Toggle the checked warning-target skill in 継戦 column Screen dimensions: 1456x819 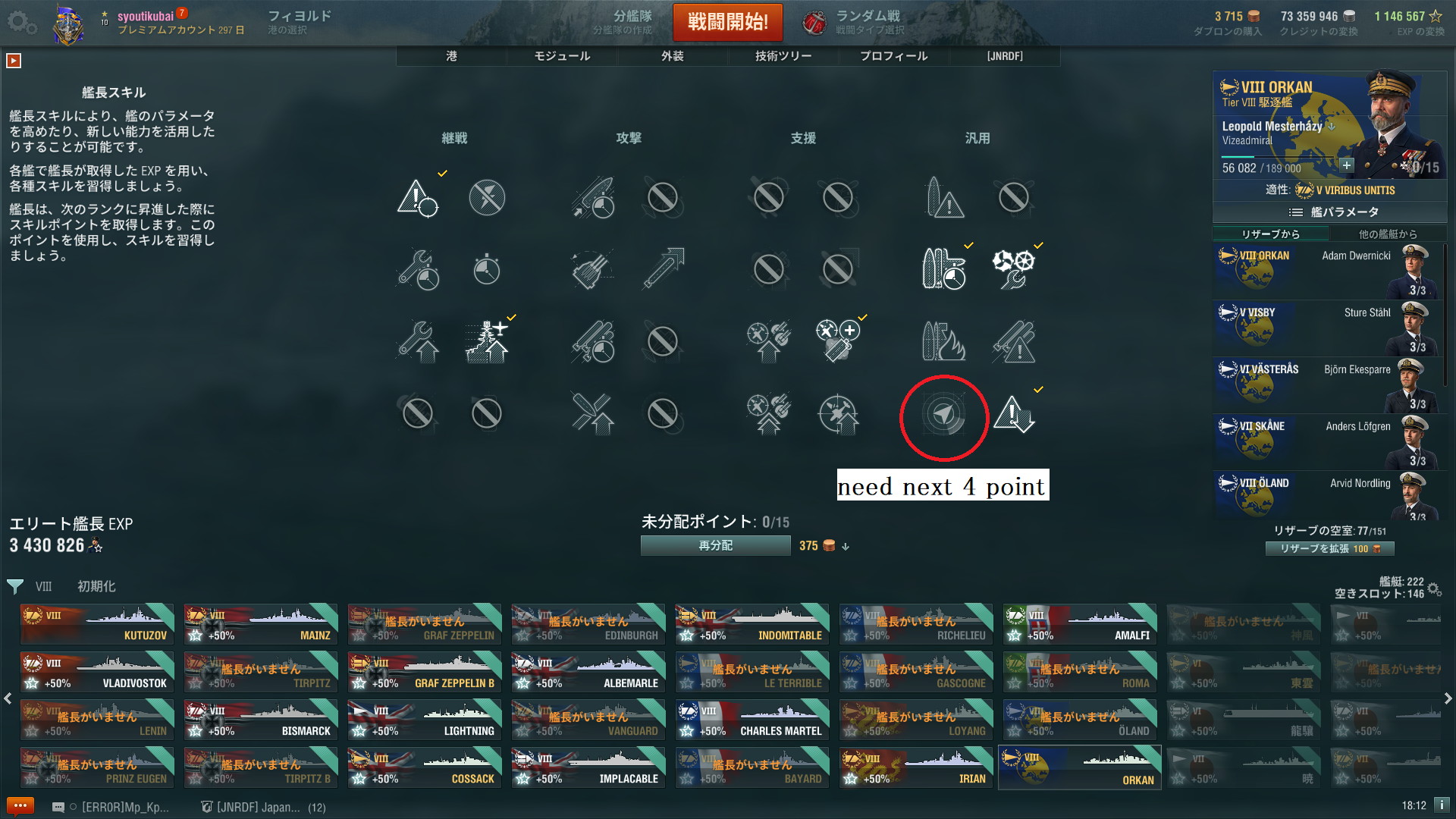point(417,198)
